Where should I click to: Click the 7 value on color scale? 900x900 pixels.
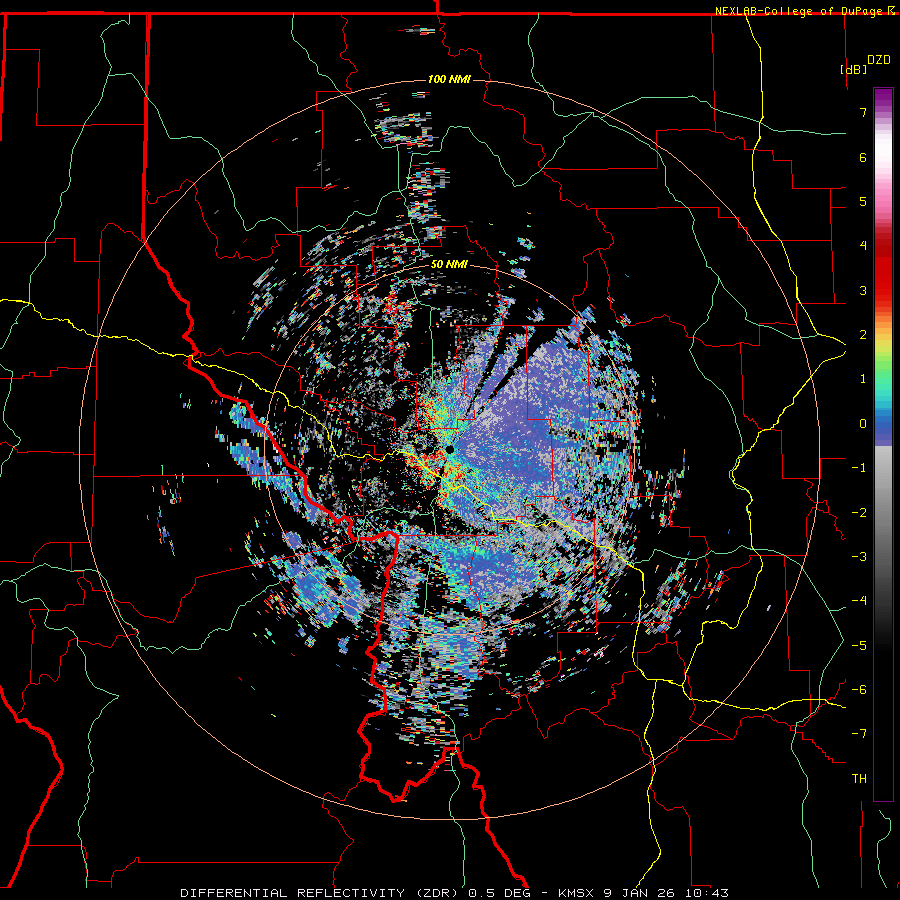click(863, 112)
